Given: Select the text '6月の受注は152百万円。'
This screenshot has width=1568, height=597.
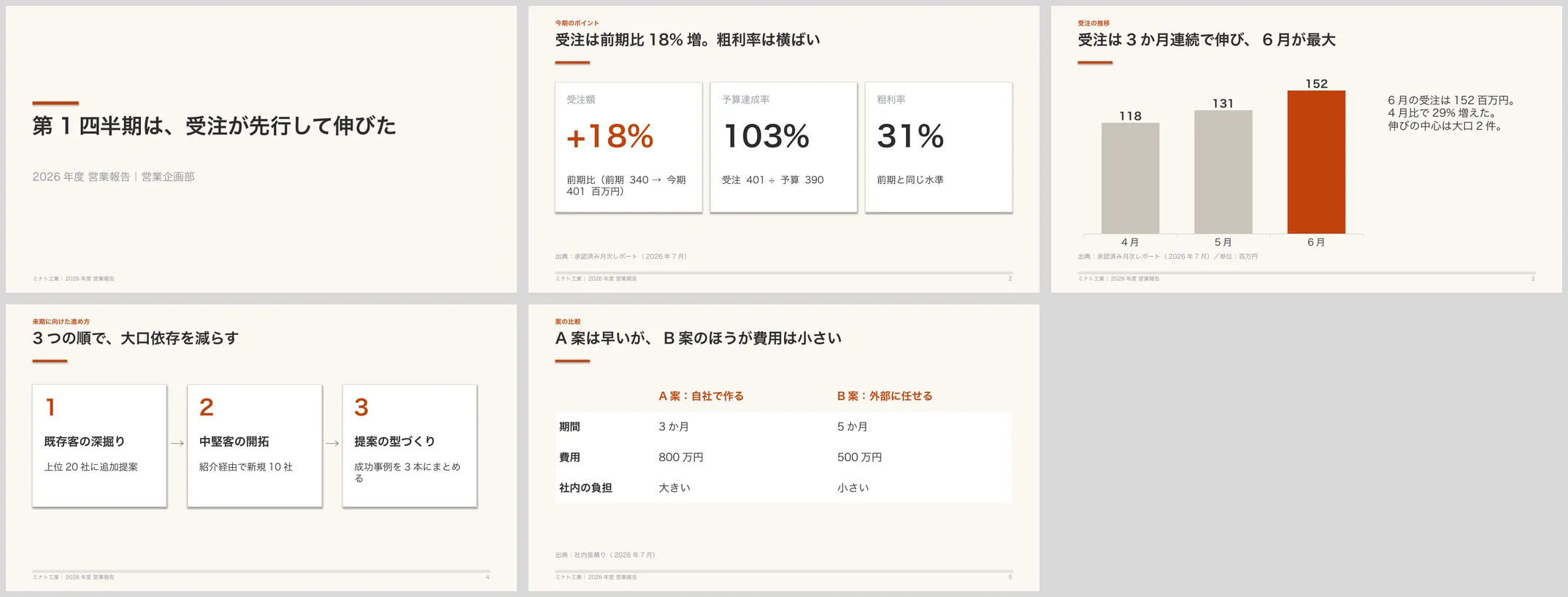Looking at the screenshot, I should (x=1451, y=100).
